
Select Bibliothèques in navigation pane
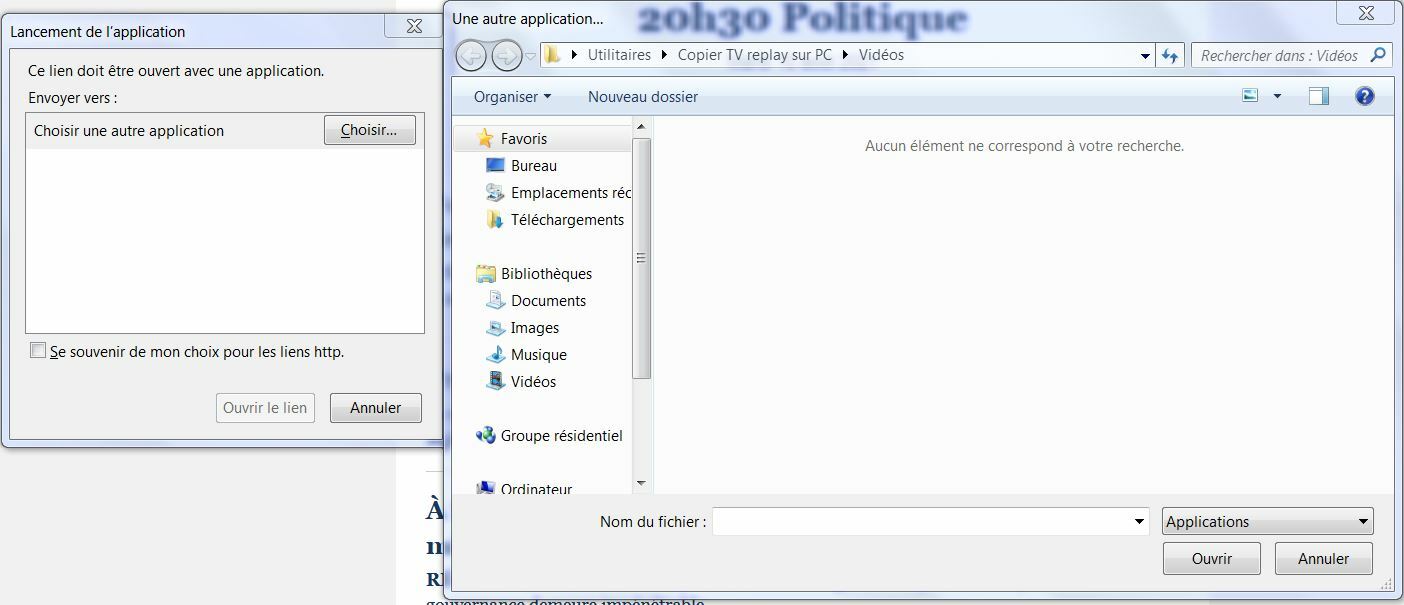[x=546, y=273]
